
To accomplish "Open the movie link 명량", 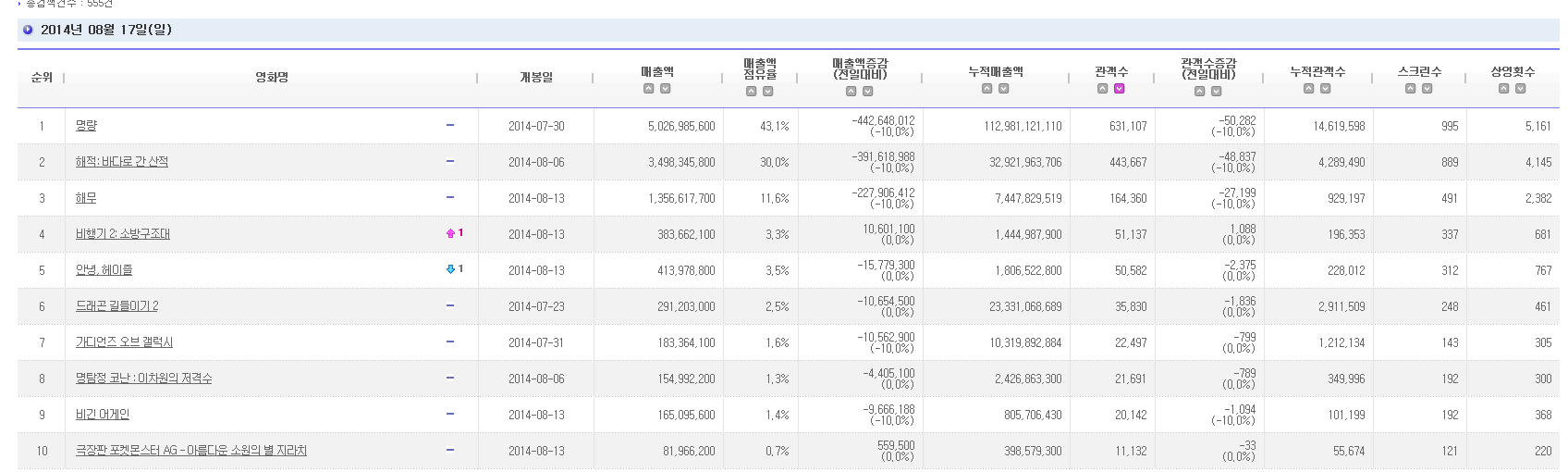I will point(86,126).
